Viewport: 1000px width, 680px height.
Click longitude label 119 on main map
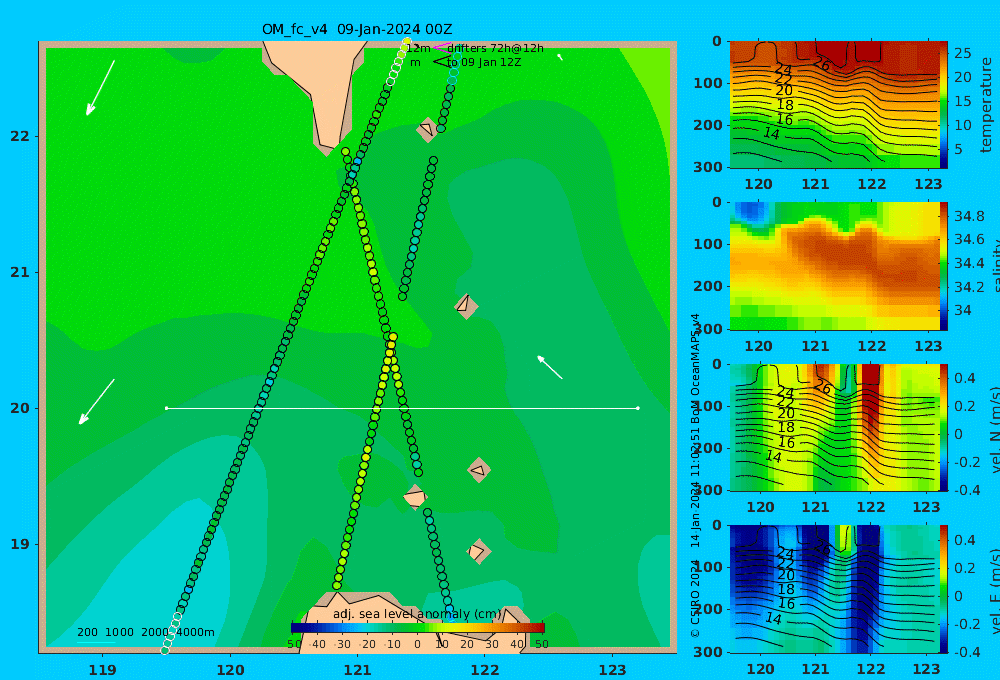(103, 670)
